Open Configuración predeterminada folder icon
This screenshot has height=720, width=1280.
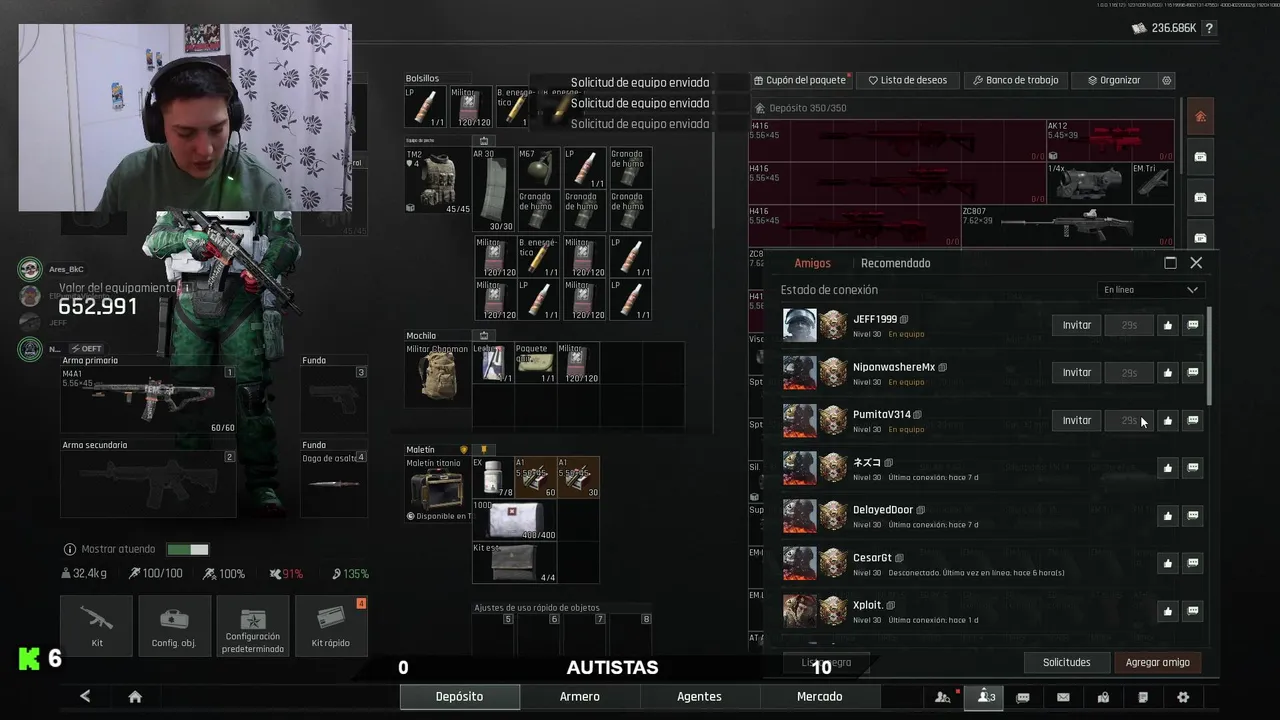[x=253, y=626]
